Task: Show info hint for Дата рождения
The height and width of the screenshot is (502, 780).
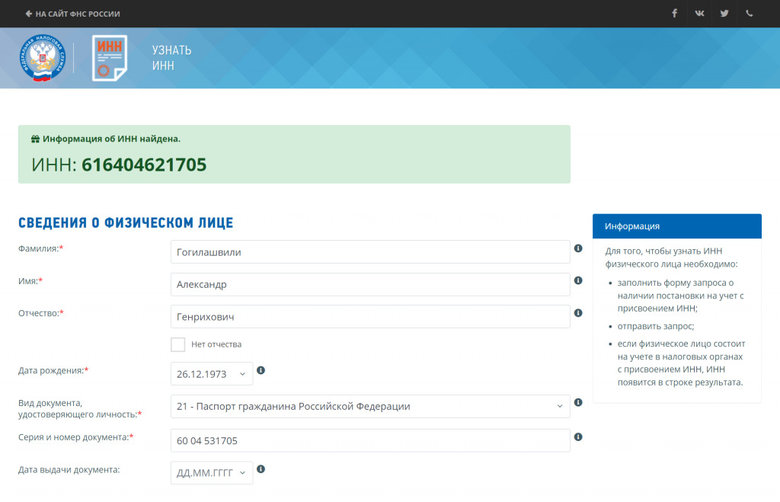Action: [261, 370]
